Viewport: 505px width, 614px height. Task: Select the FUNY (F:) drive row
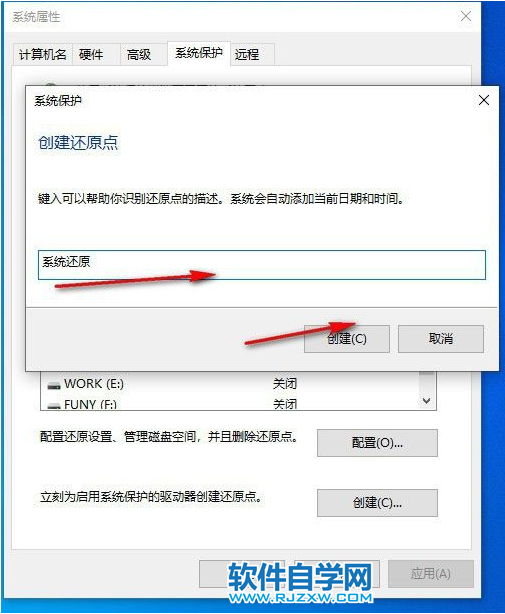[230, 404]
